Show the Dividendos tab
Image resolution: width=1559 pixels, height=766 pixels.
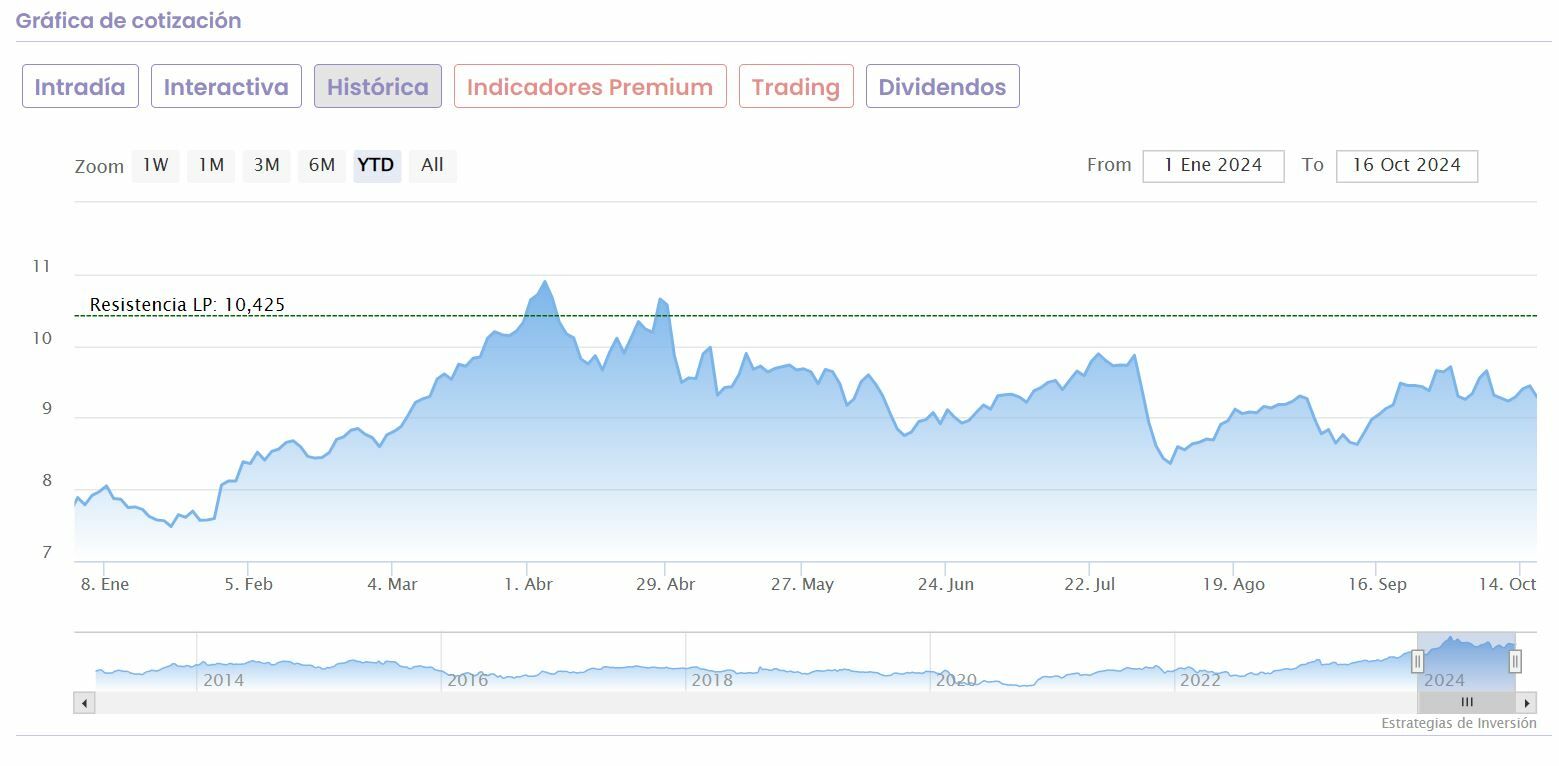[942, 87]
